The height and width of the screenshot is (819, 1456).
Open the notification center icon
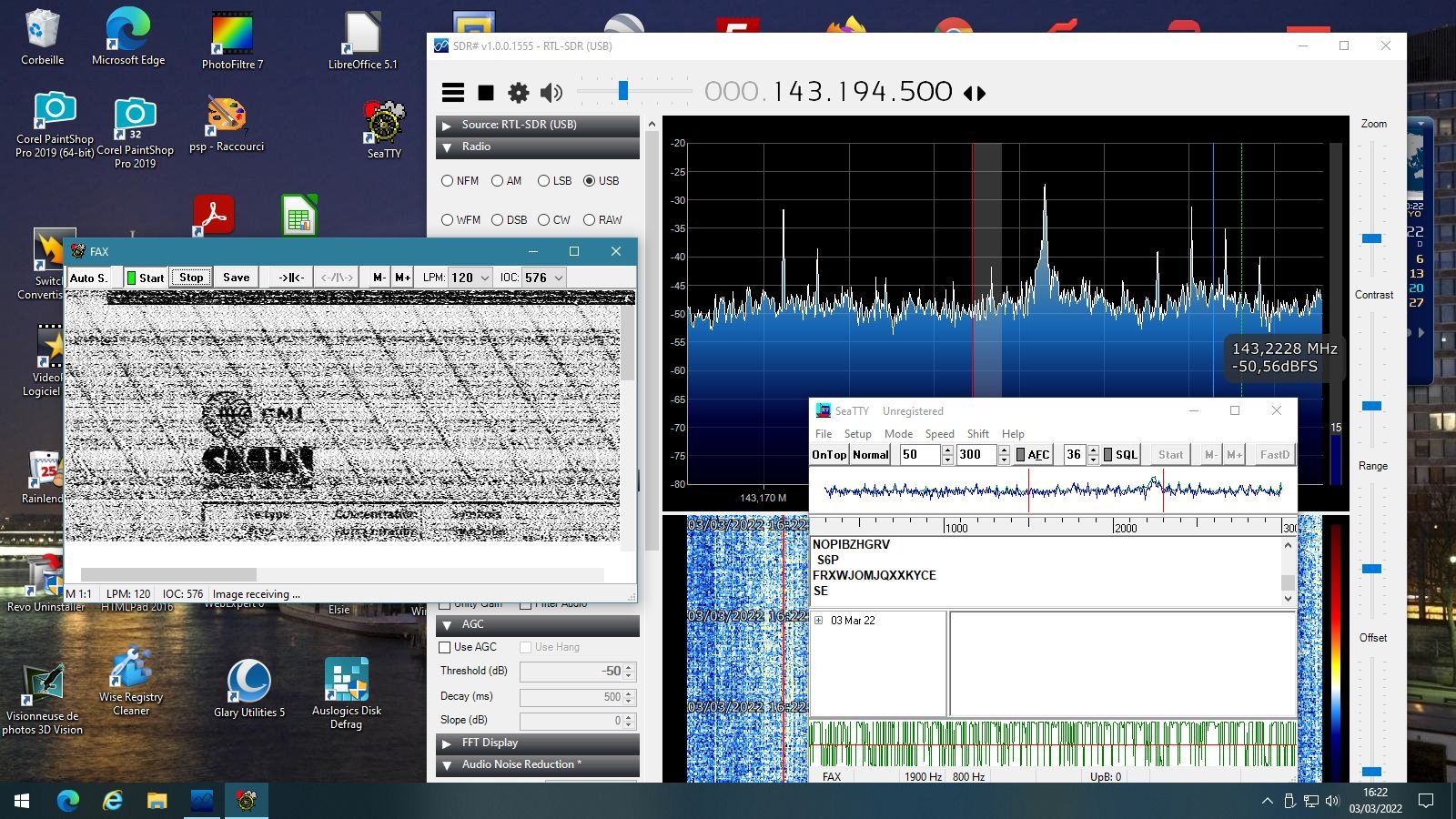[1426, 801]
